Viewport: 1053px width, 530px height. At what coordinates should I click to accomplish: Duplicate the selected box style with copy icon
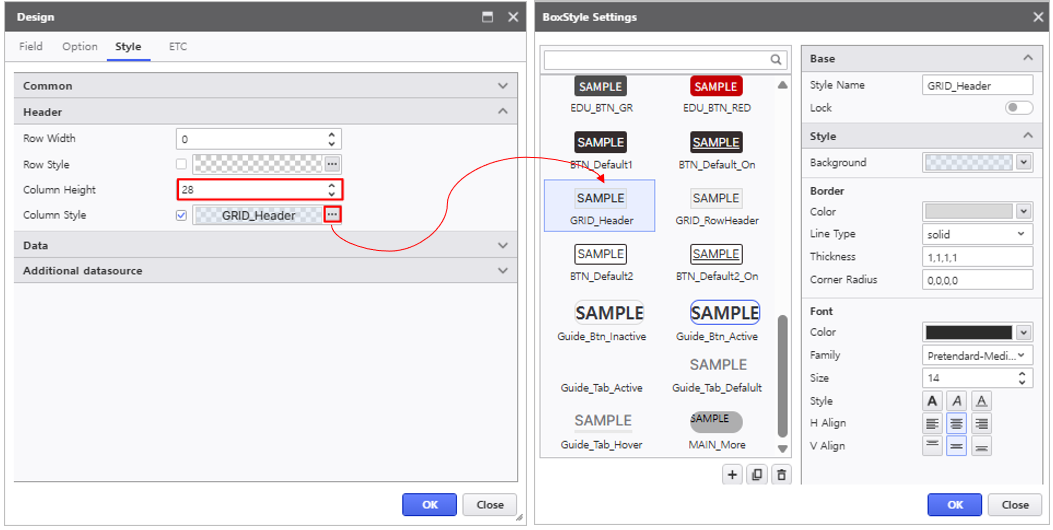[x=757, y=475]
